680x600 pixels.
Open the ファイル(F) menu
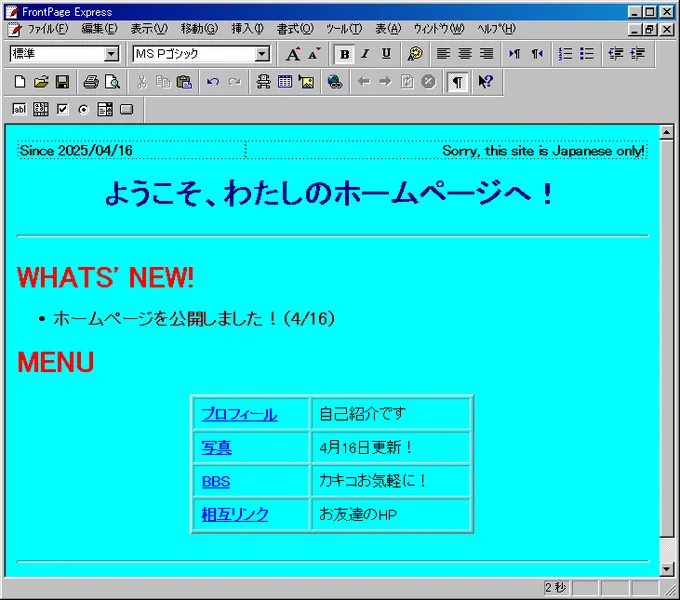coord(48,29)
